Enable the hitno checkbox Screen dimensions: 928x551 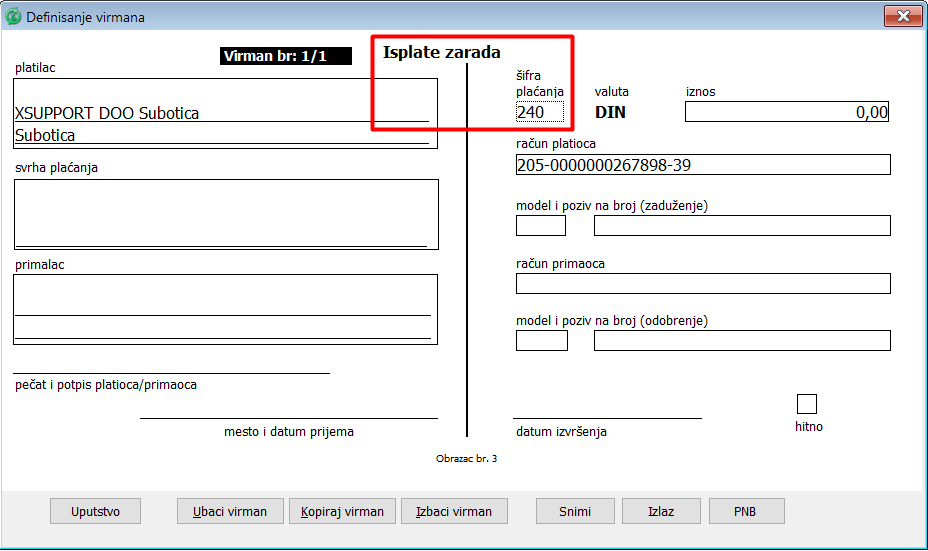point(806,404)
